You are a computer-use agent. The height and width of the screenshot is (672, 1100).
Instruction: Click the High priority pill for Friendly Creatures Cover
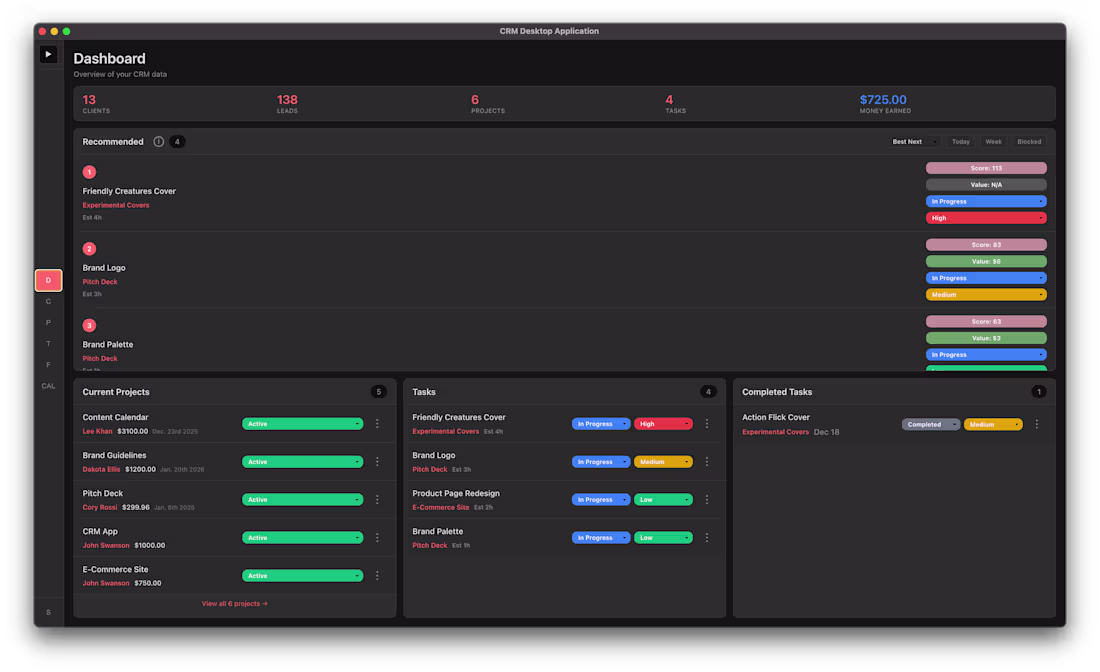(x=986, y=217)
